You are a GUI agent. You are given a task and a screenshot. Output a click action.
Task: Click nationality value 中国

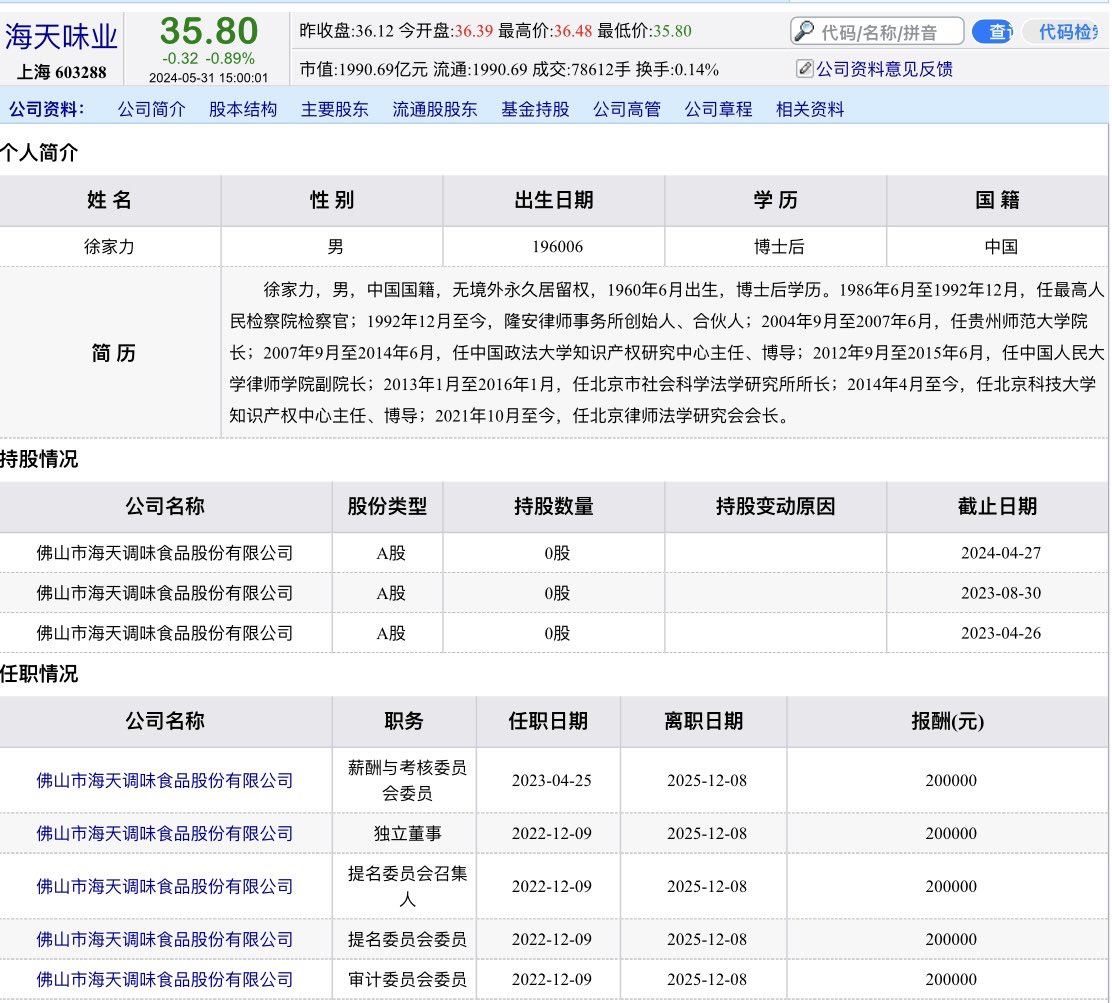tap(1001, 247)
